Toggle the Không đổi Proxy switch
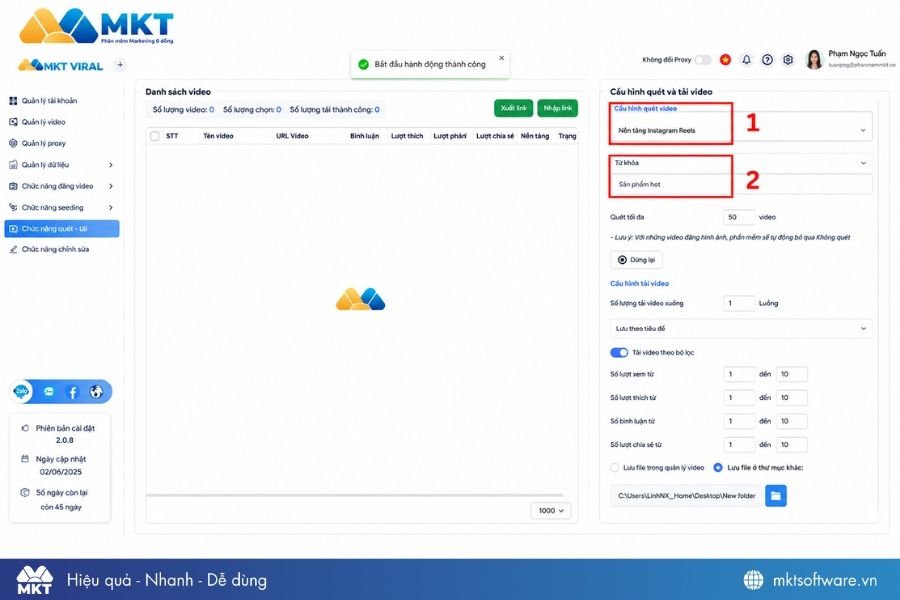This screenshot has width=900, height=600. 703,60
